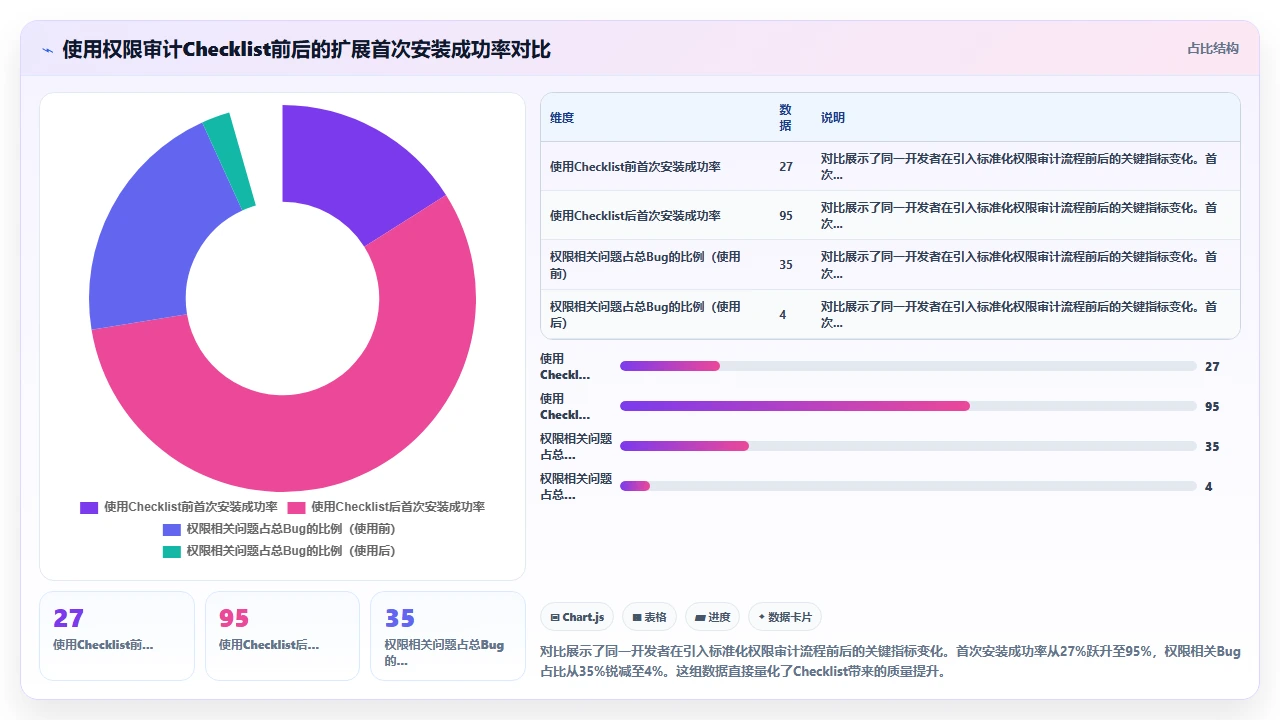This screenshot has height=720, width=1280.
Task: Open the data card showing 35
Action: tap(448, 636)
